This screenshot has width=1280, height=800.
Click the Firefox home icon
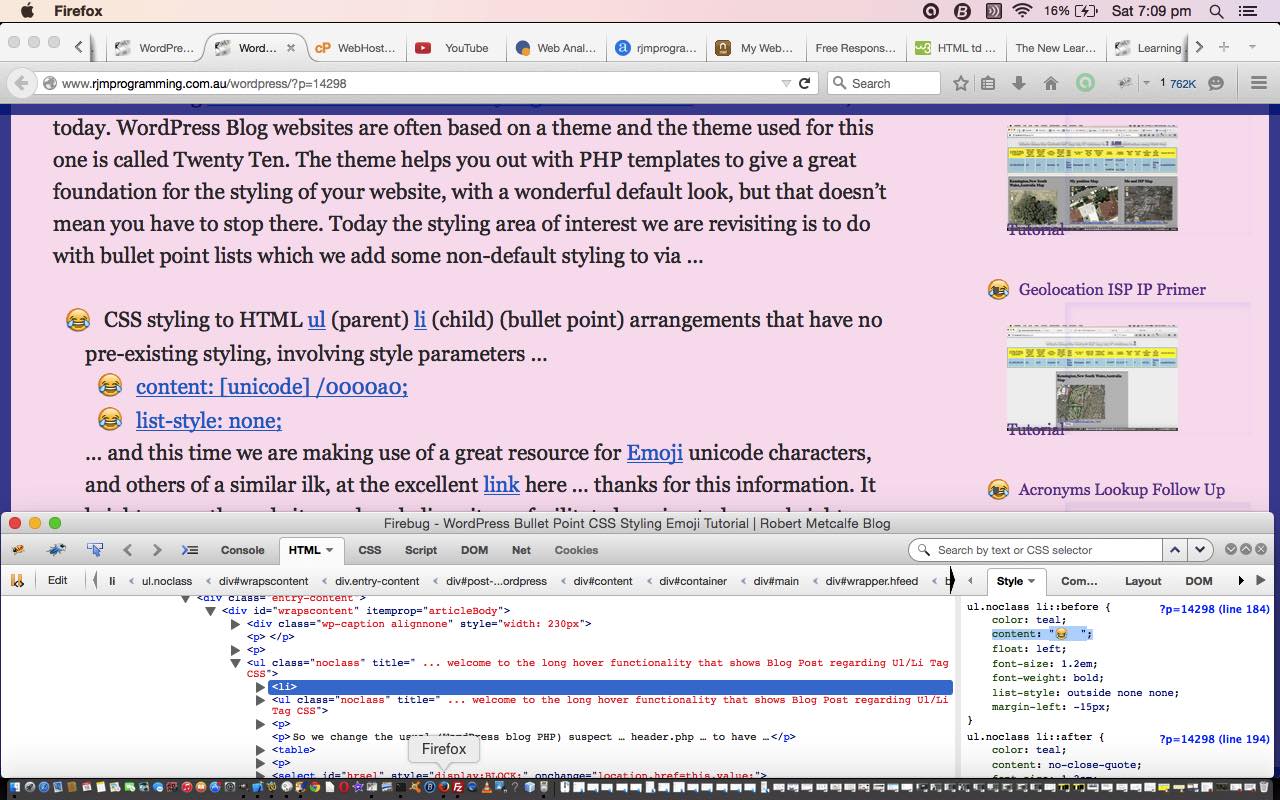coord(1049,84)
